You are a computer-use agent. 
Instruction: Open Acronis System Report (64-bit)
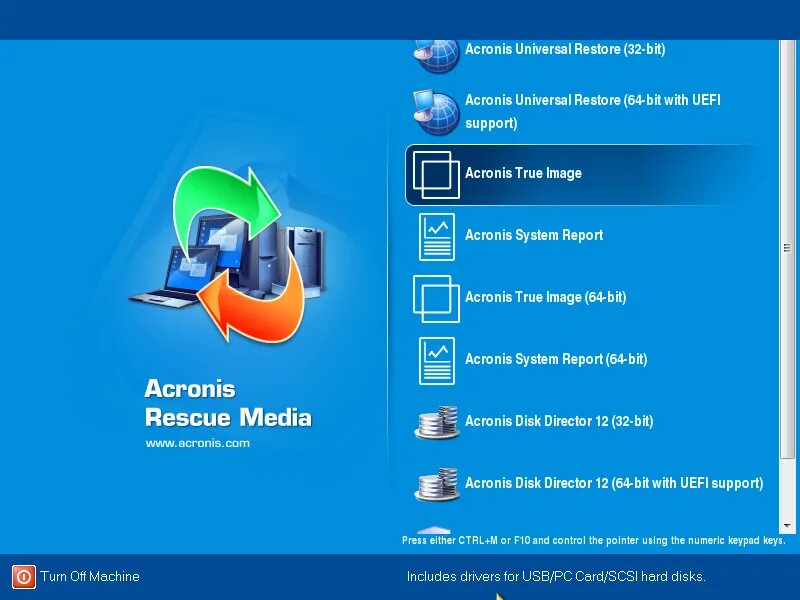[556, 359]
